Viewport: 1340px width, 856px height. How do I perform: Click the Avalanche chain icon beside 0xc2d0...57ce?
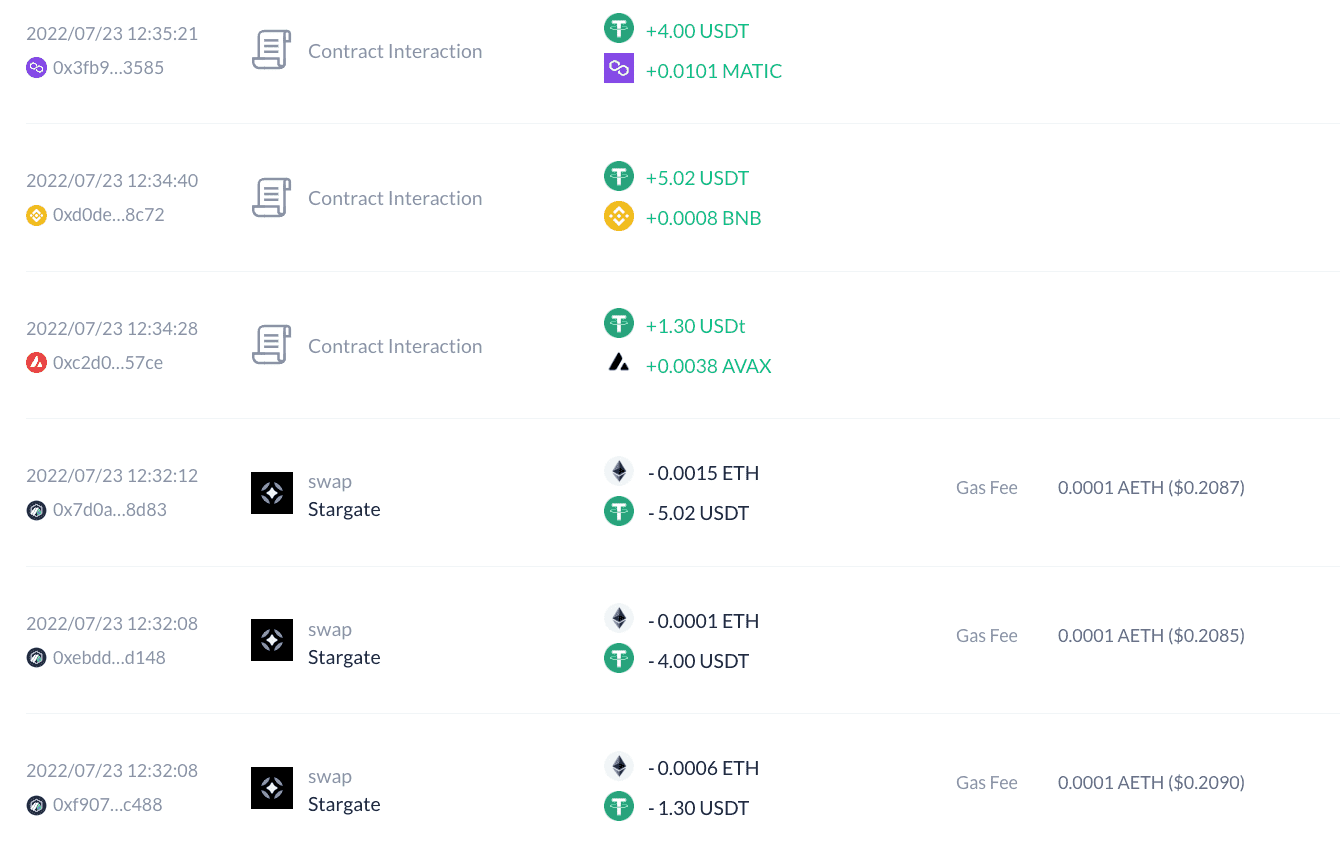pos(36,362)
